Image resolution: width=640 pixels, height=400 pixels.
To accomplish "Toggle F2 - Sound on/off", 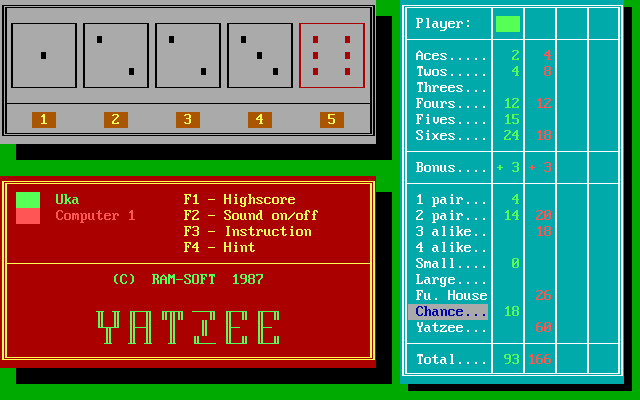I will tap(251, 216).
